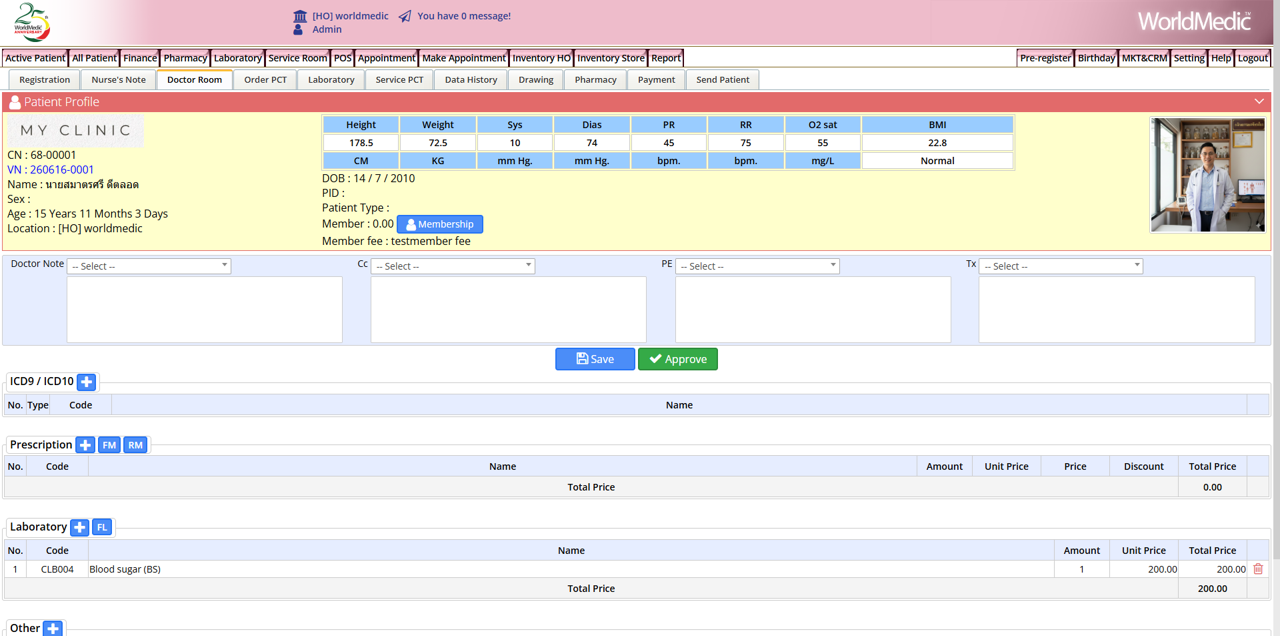Image resolution: width=1280 pixels, height=636 pixels.
Task: Open the Cc select dropdown
Action: point(453,266)
